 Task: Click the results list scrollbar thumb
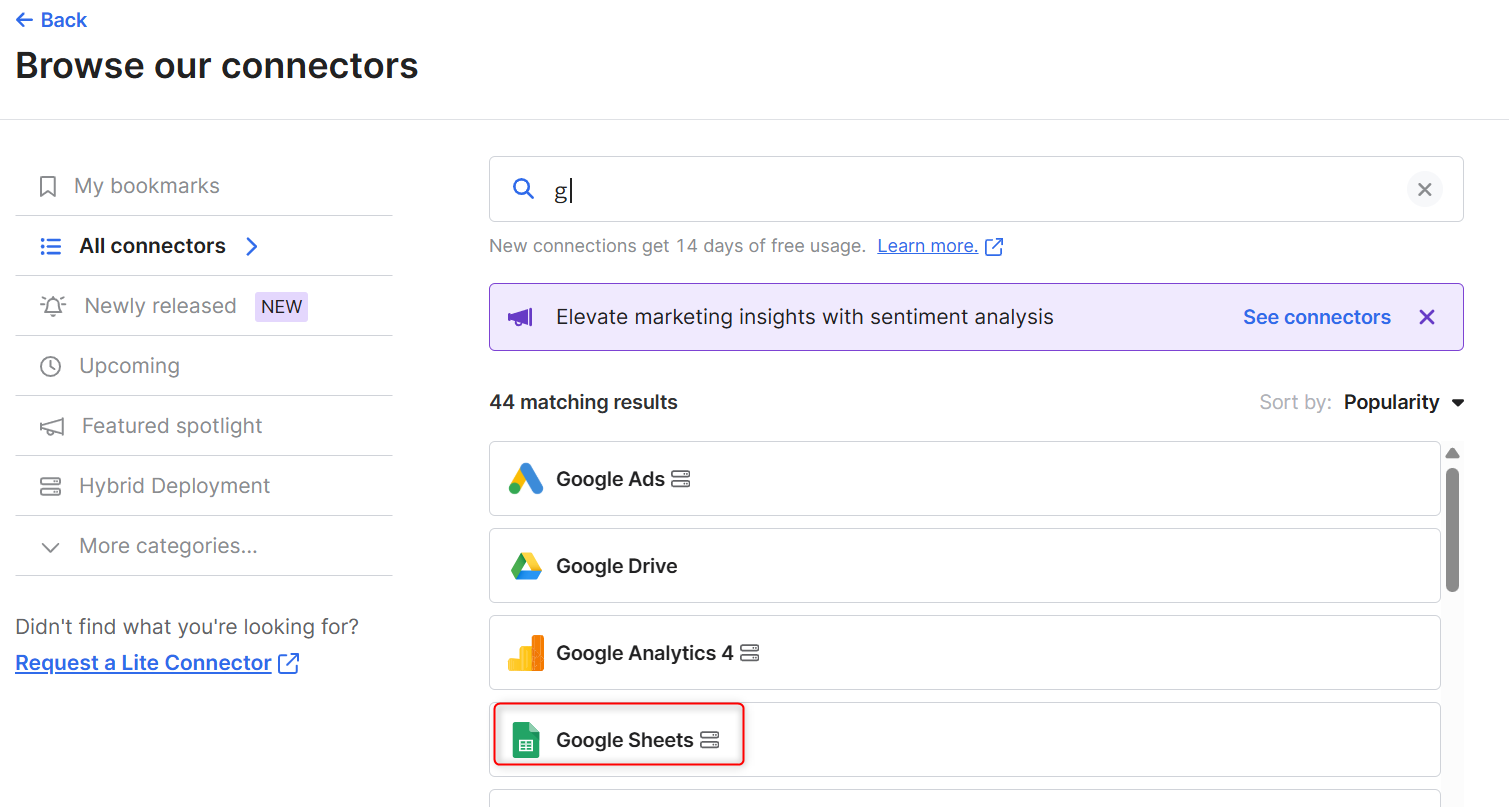pyautogui.click(x=1452, y=530)
